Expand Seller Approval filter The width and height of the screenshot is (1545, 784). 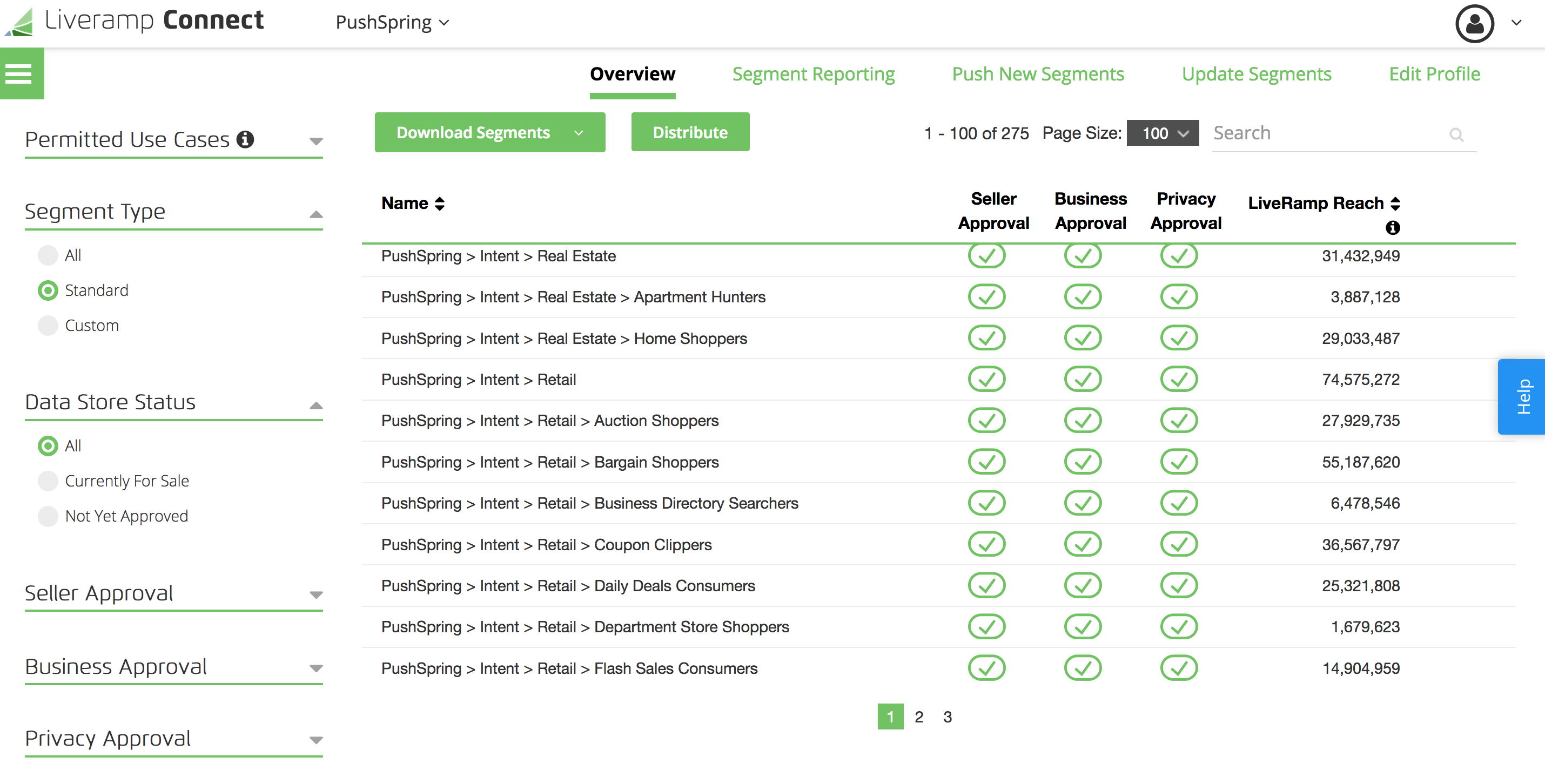tap(316, 595)
